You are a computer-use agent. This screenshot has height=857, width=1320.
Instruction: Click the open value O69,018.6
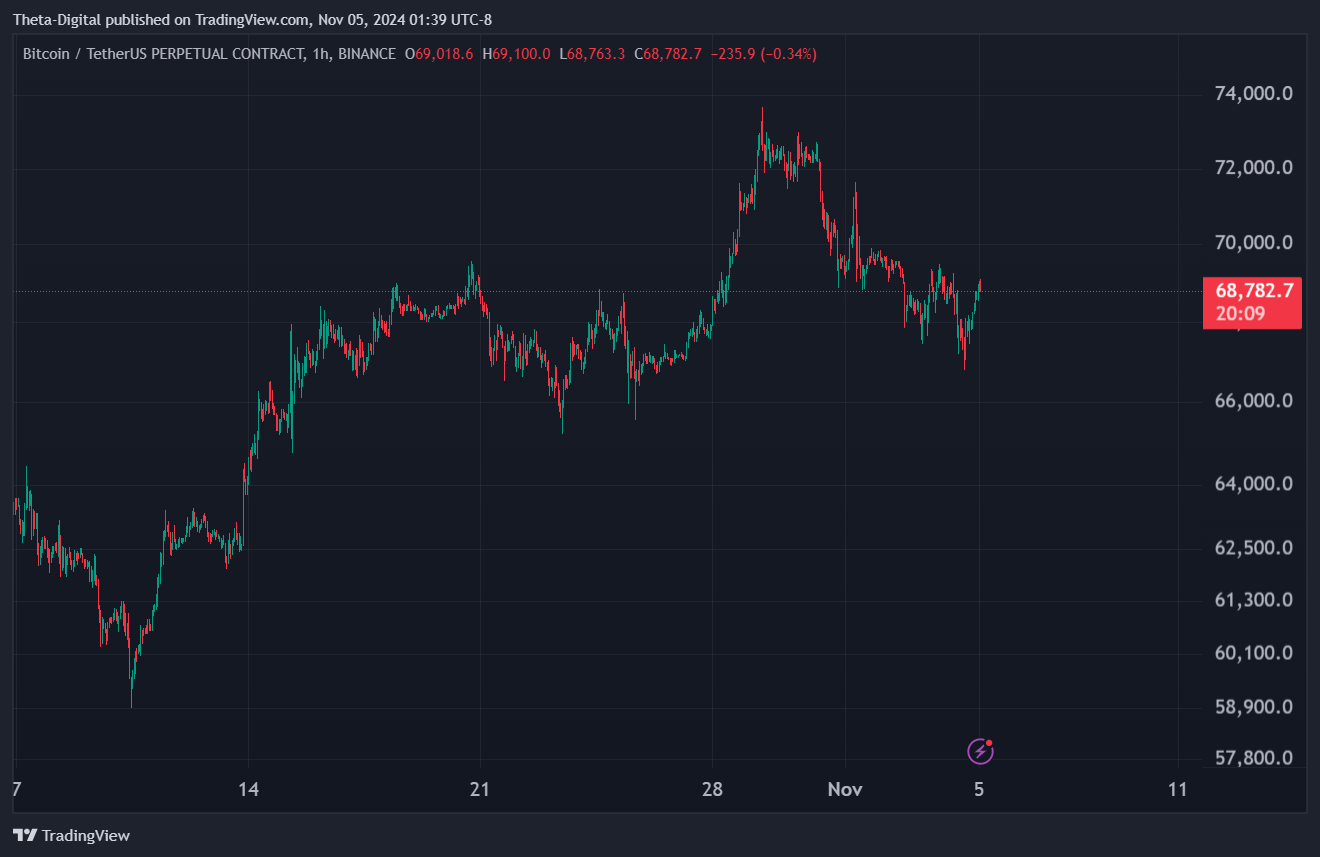tap(439, 54)
